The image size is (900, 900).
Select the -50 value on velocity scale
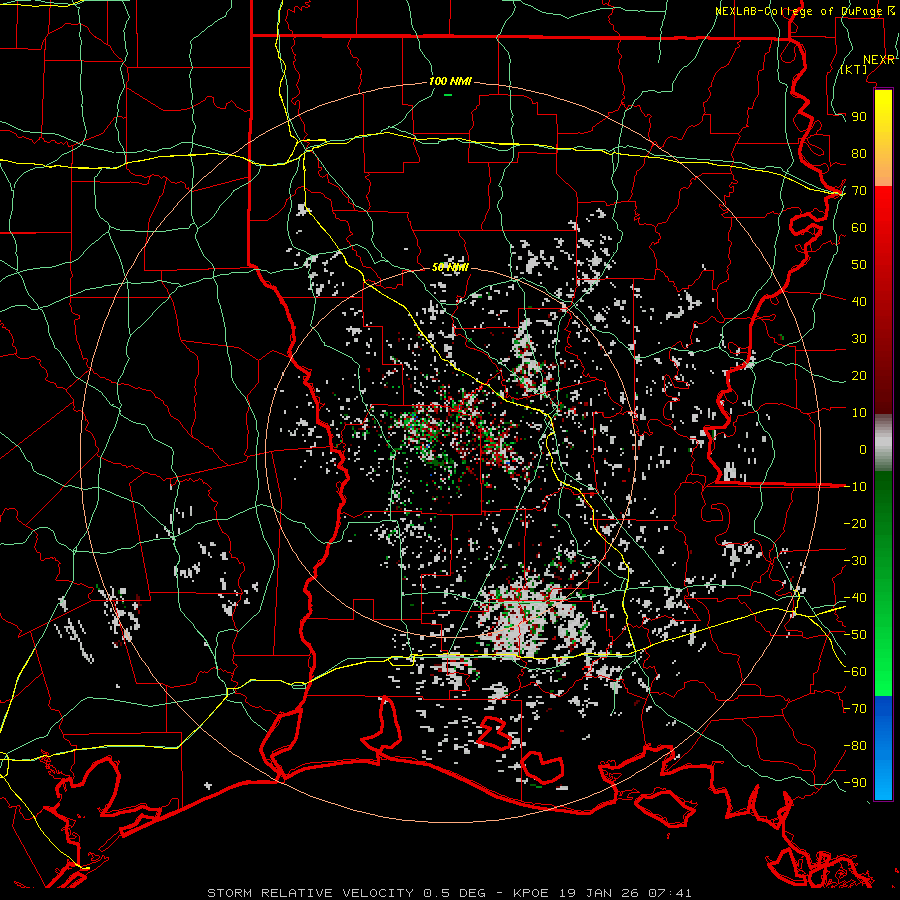click(x=855, y=635)
